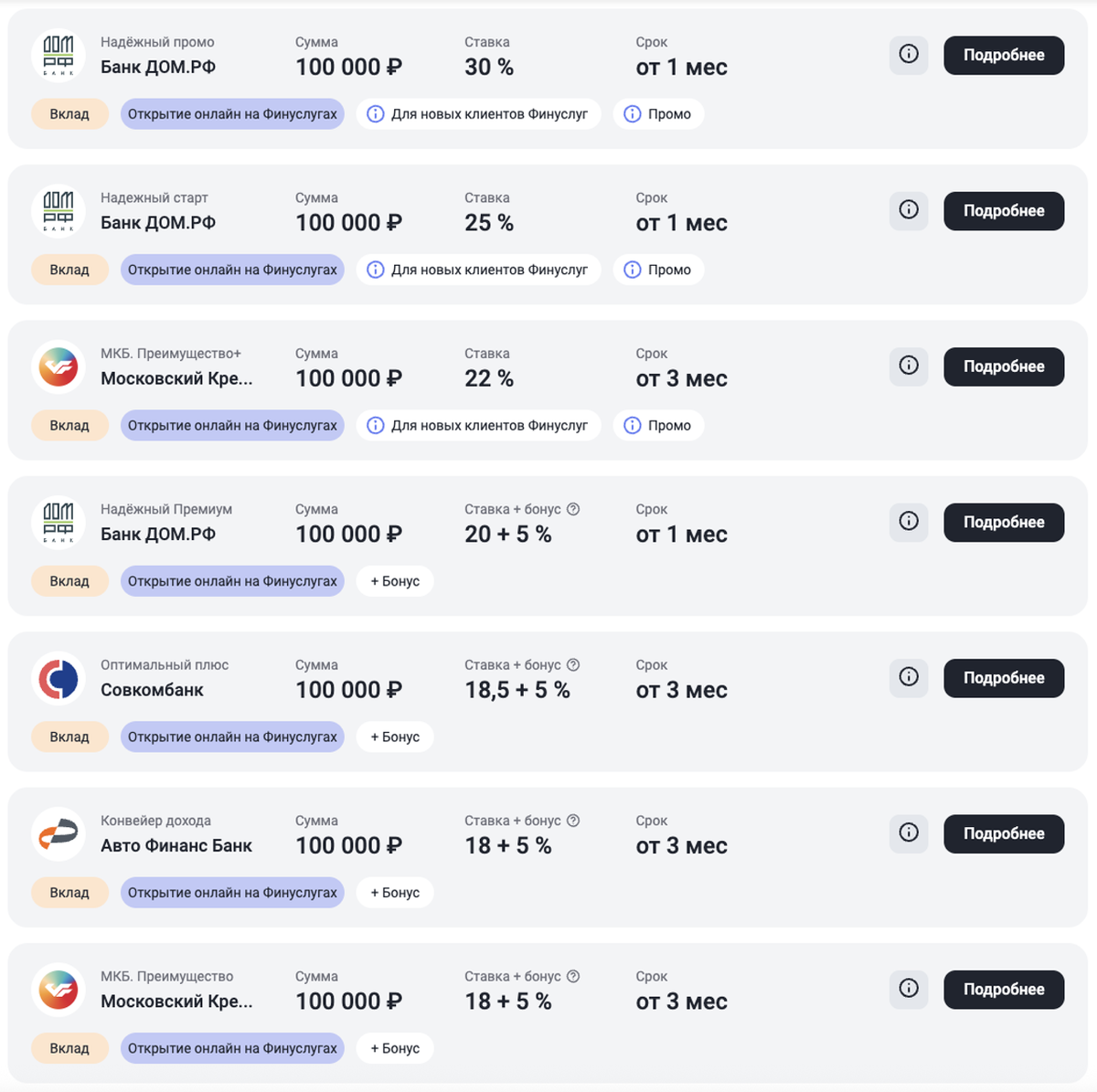Open Подробнее for Оптимальный плюс Совкомбанк
1097x1092 pixels.
(1004, 678)
